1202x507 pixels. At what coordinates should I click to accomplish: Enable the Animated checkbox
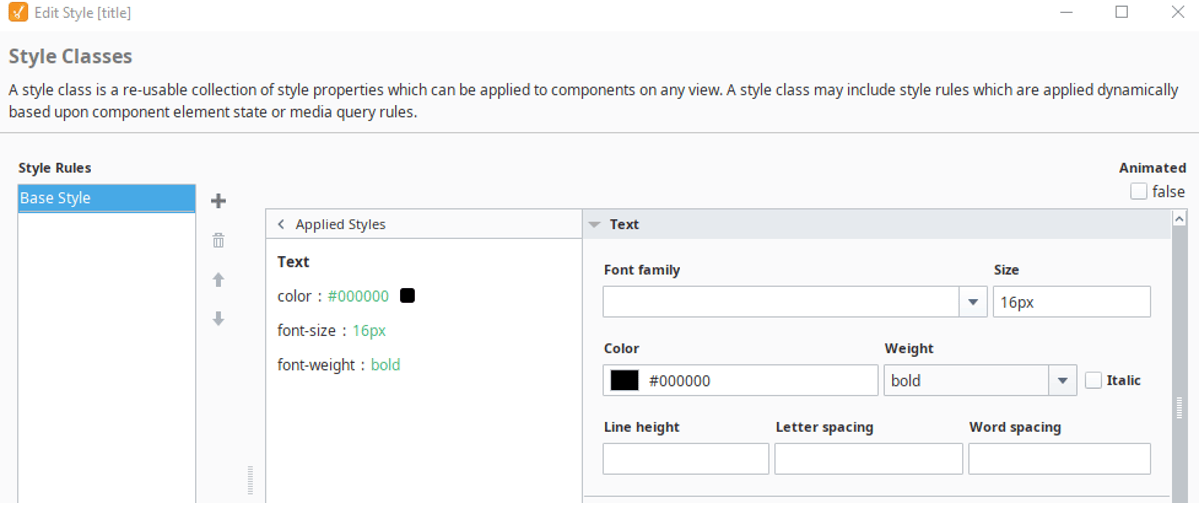[x=1138, y=191]
